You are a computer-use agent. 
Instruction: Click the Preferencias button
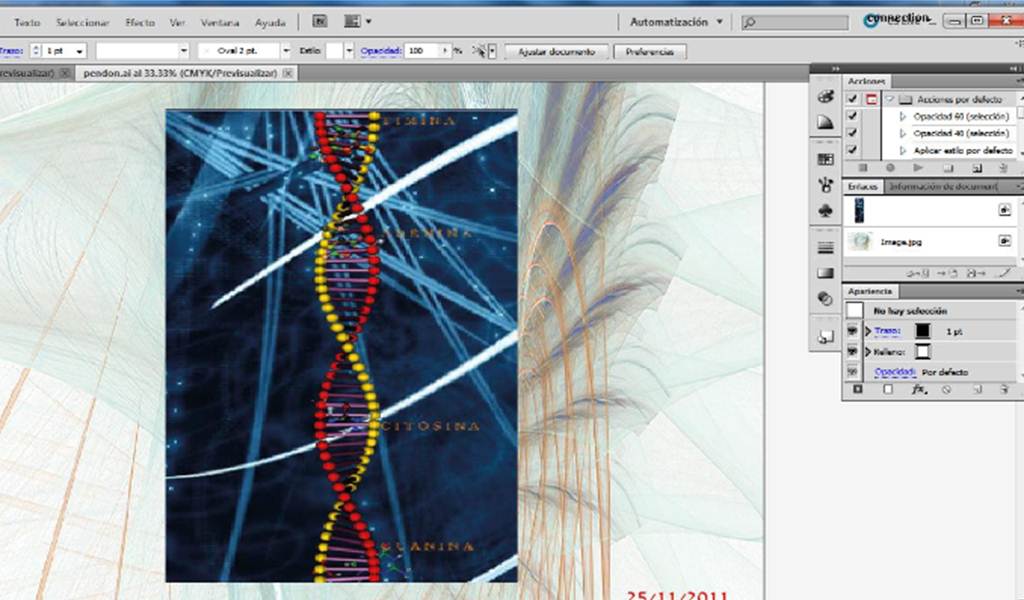650,52
